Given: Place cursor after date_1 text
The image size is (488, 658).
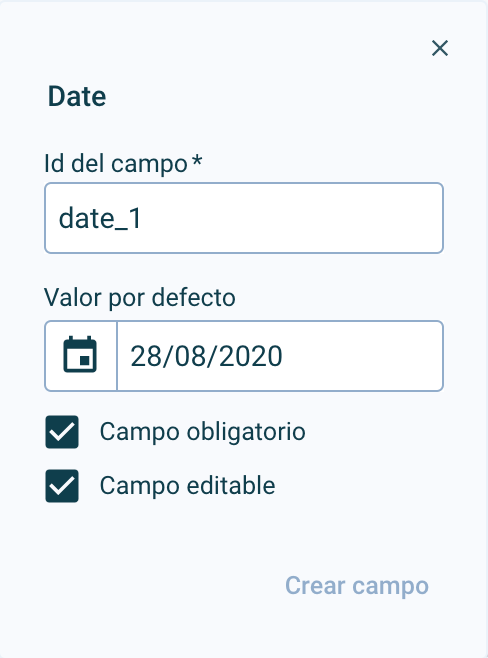Looking at the screenshot, I should click(x=143, y=219).
